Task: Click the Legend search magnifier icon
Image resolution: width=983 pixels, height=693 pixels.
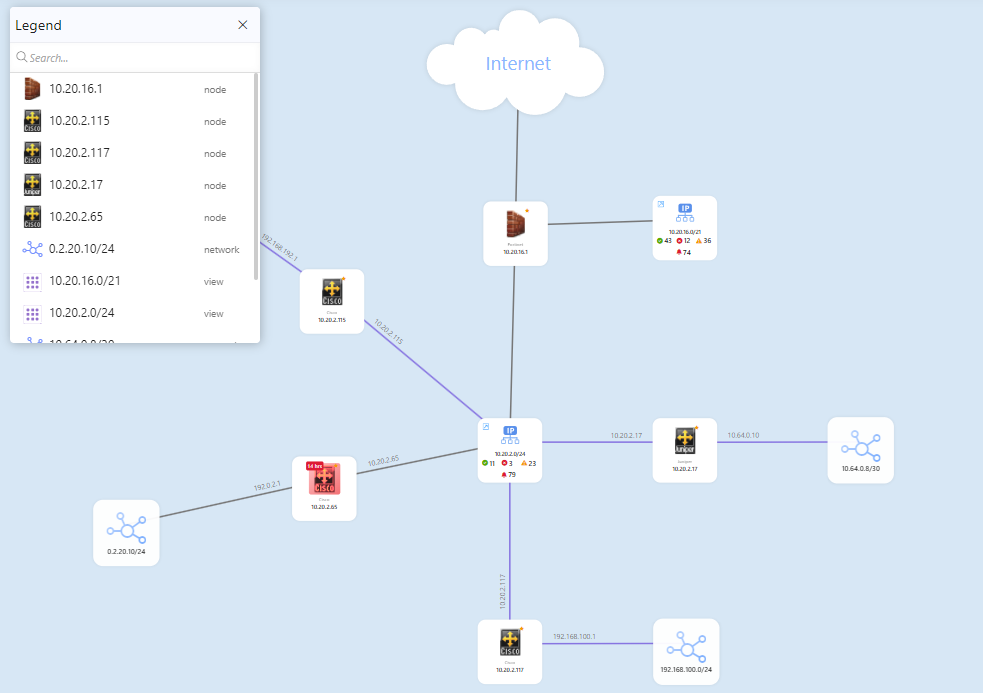Action: point(21,57)
